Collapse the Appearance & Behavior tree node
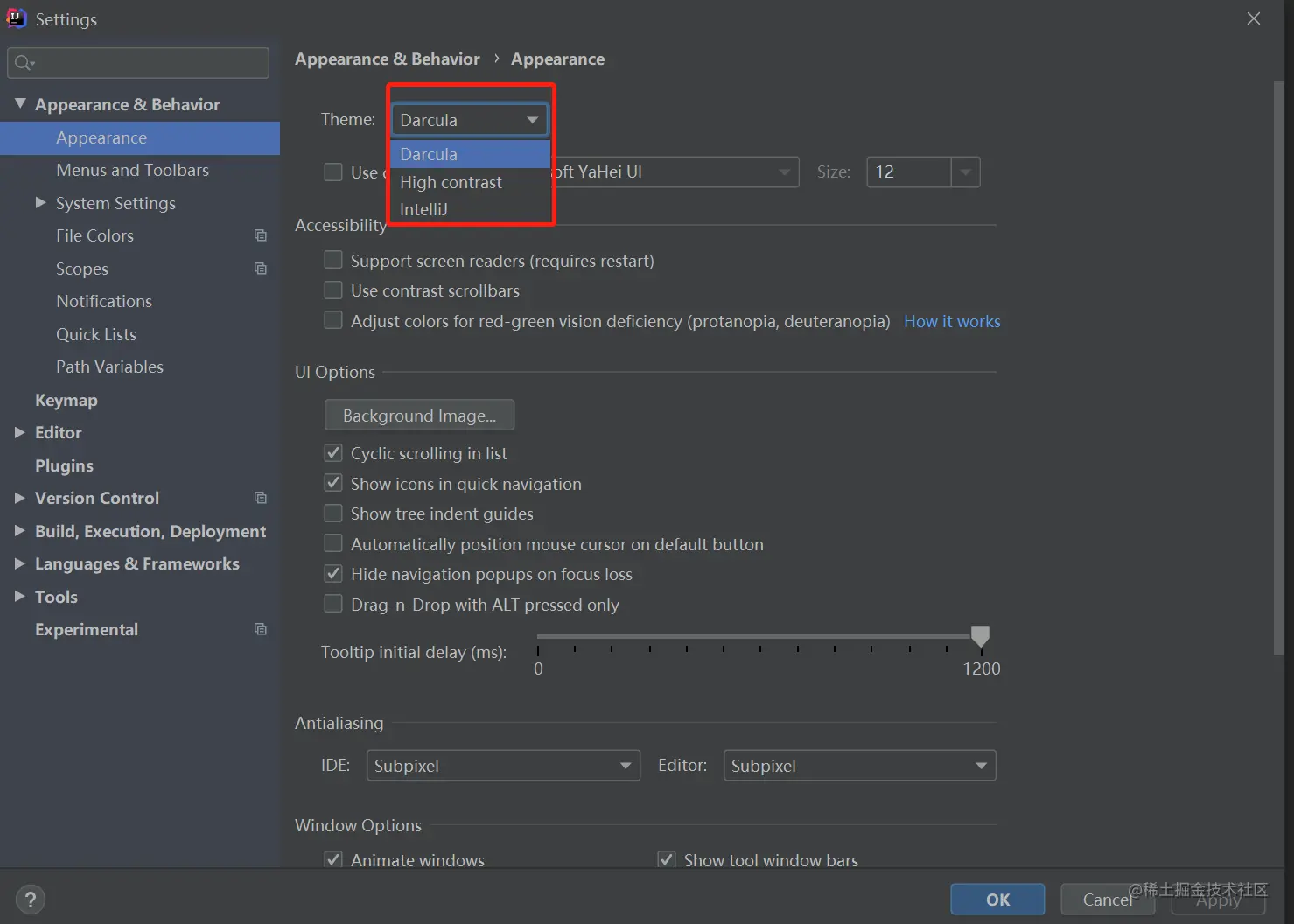1294x924 pixels. 20,103
